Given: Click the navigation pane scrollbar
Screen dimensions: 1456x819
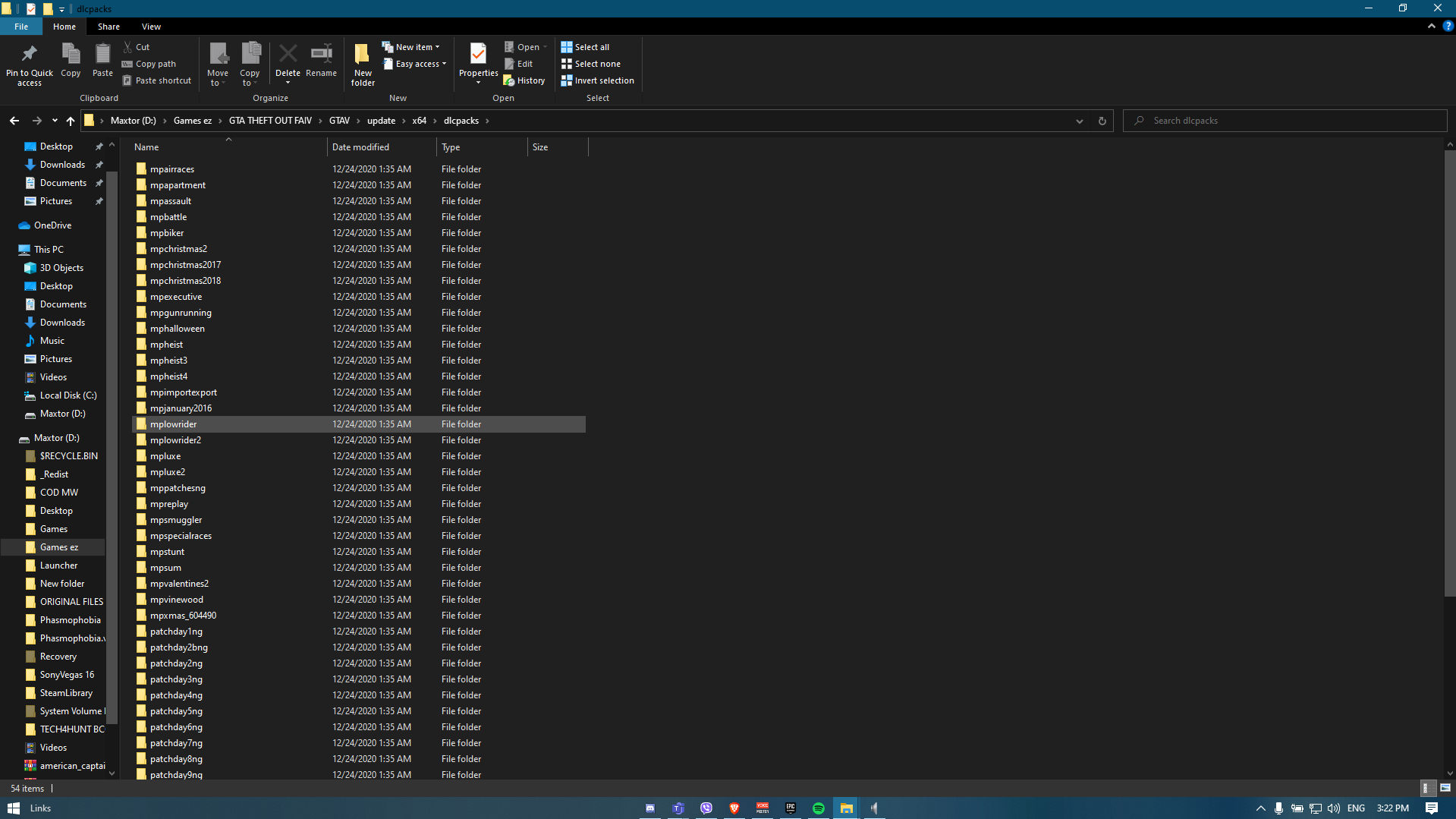Looking at the screenshot, I should point(112,448).
